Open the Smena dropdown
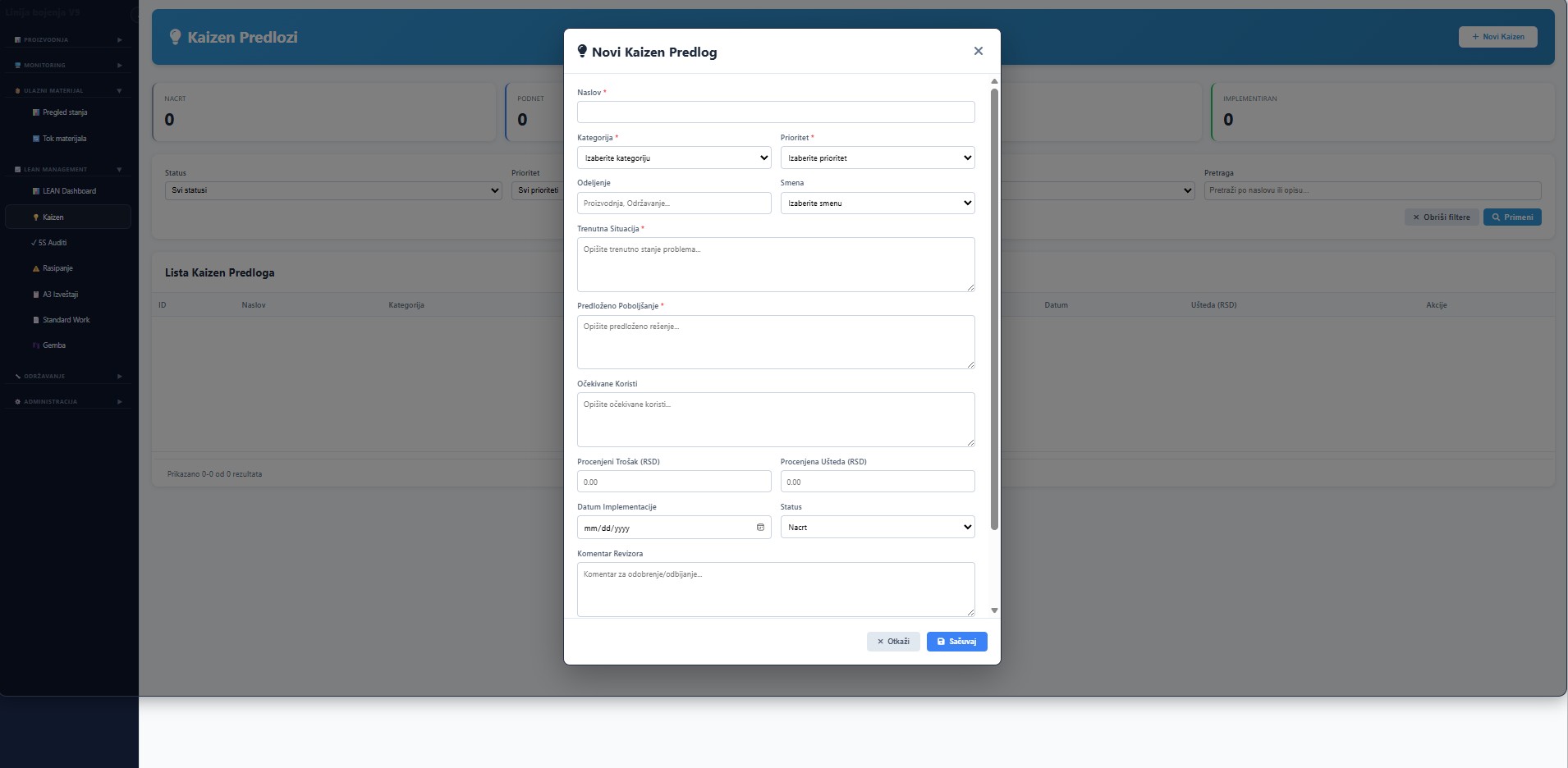 click(x=878, y=203)
